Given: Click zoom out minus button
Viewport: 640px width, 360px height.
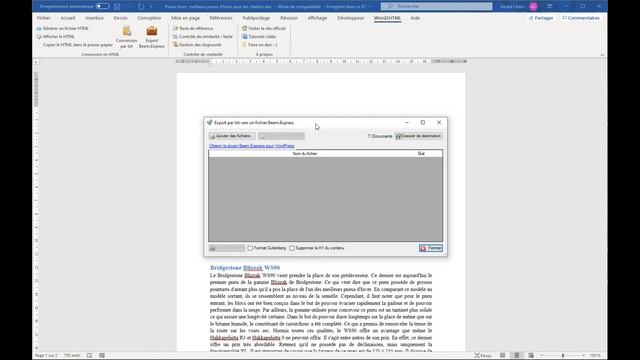Looking at the screenshot, I should pos(542,356).
